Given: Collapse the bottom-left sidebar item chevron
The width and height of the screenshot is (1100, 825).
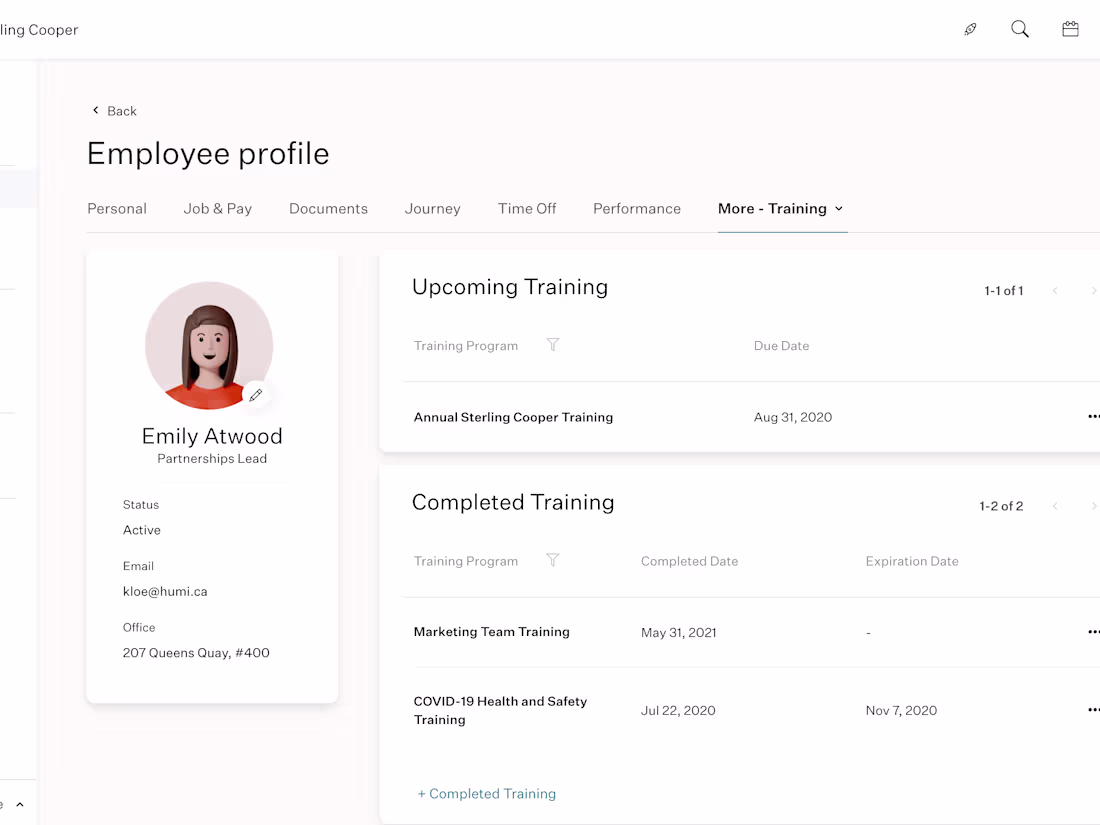Looking at the screenshot, I should [19, 803].
